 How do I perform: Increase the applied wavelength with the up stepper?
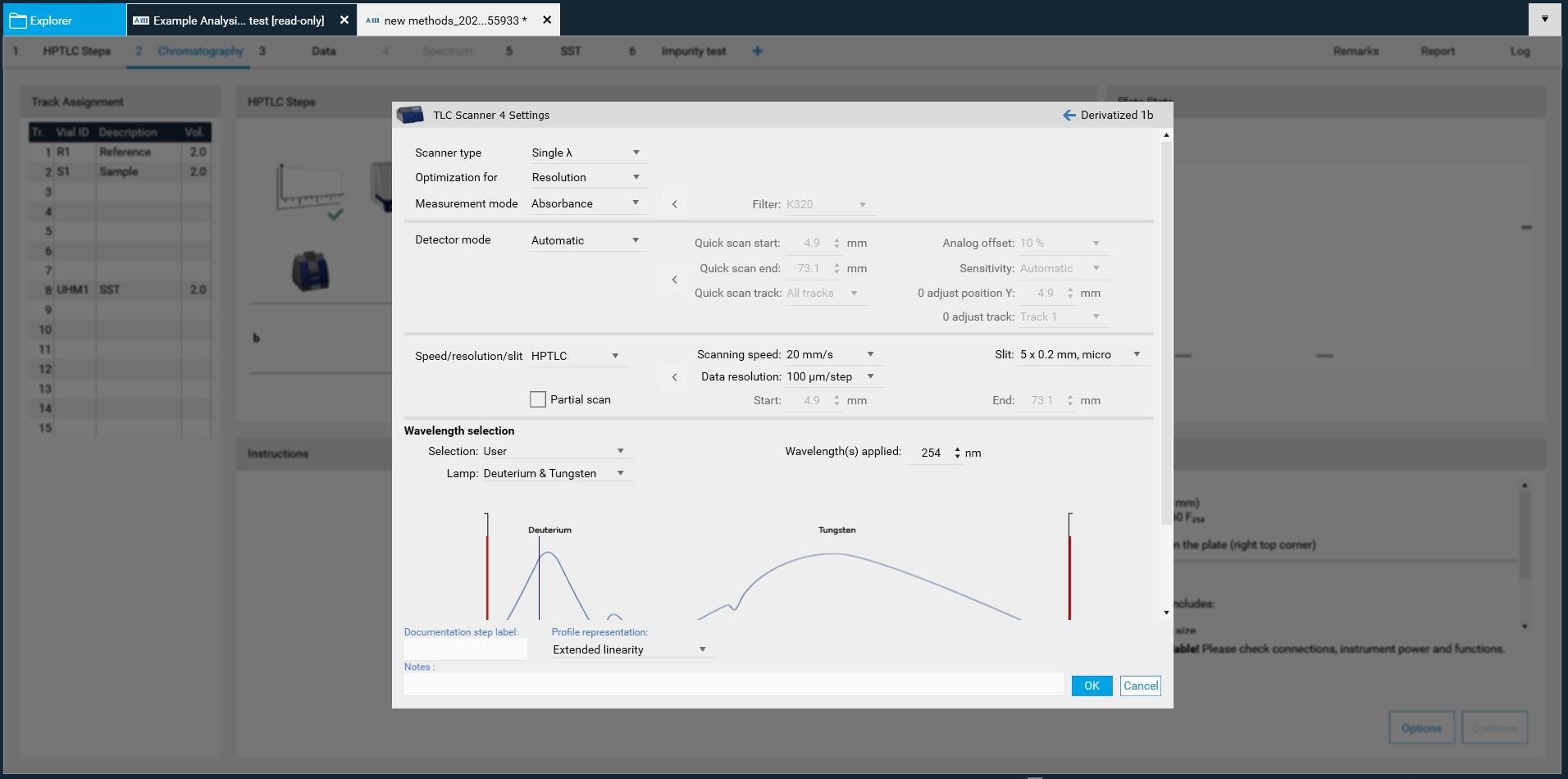(x=957, y=449)
